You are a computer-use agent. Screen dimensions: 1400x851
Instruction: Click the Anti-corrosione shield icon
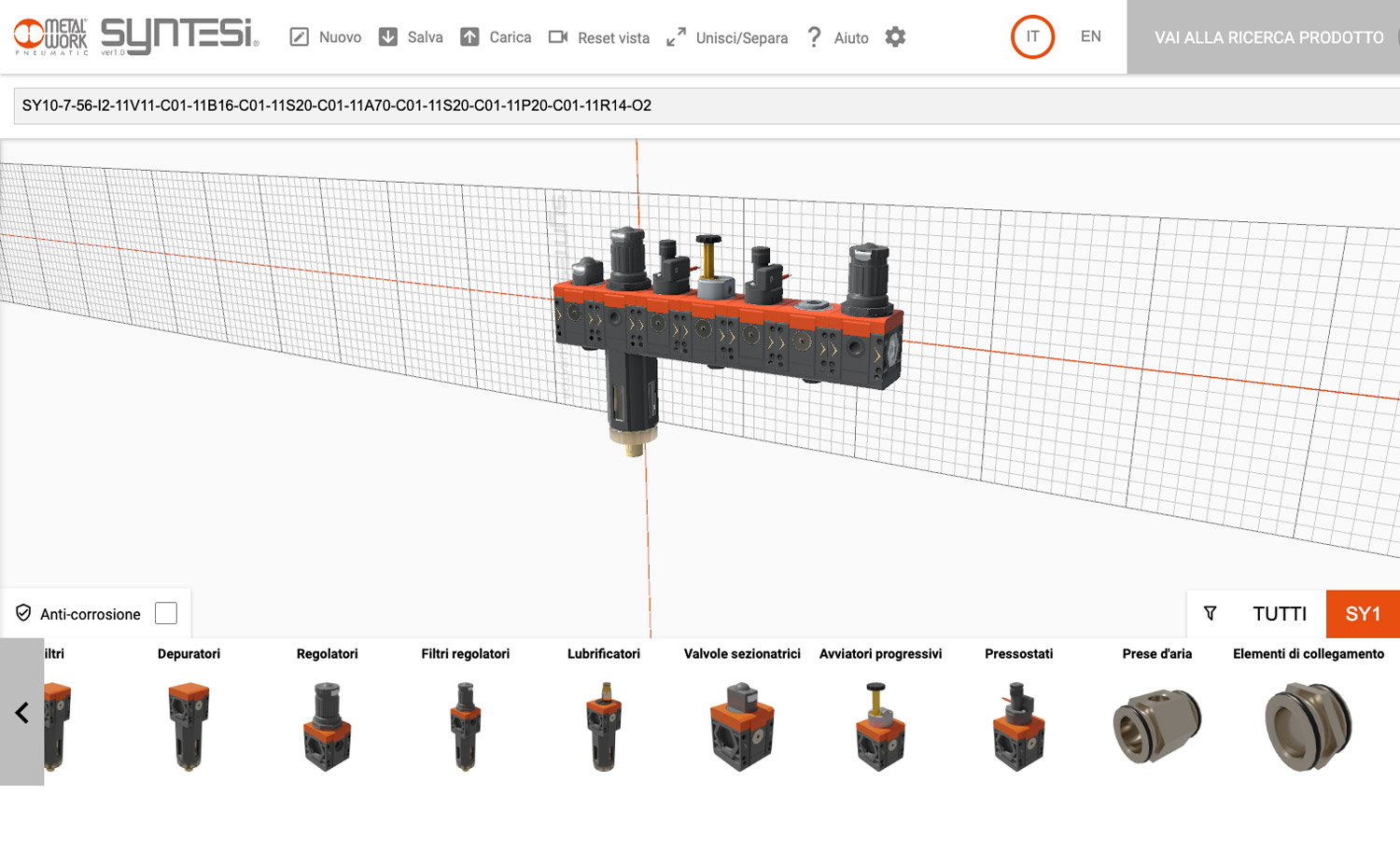pos(23,613)
